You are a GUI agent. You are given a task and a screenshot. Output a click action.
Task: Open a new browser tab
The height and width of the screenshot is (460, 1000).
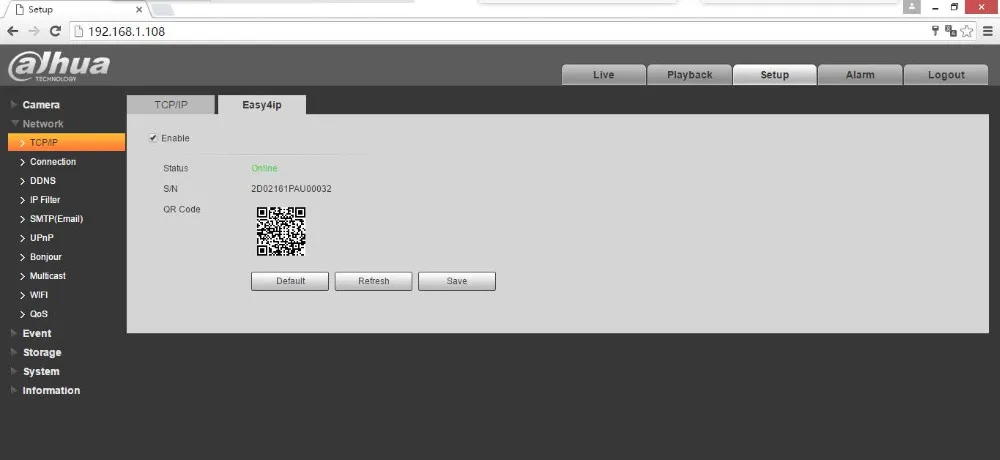[163, 10]
